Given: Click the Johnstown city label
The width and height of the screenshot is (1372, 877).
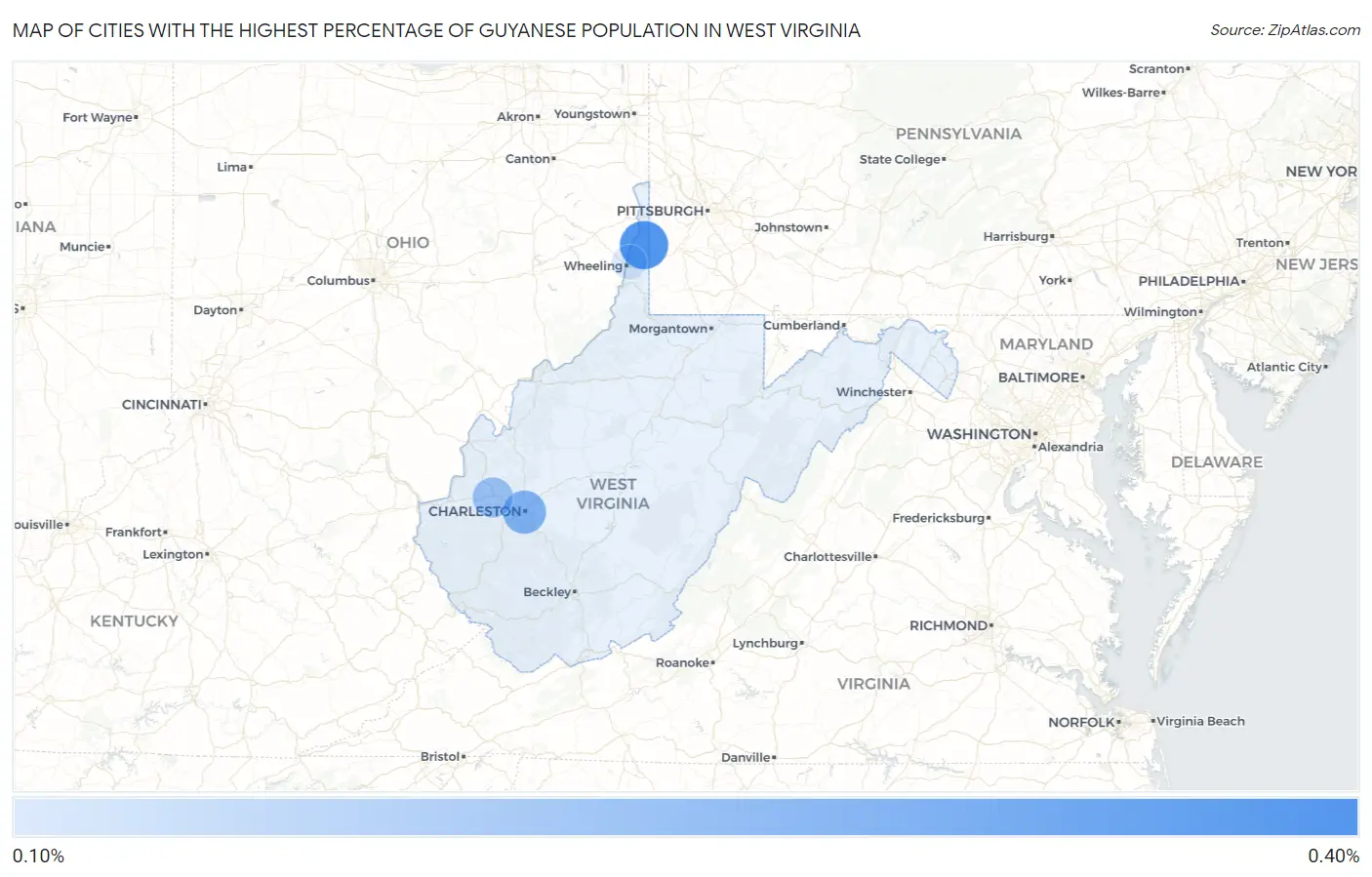Looking at the screenshot, I should (x=788, y=227).
